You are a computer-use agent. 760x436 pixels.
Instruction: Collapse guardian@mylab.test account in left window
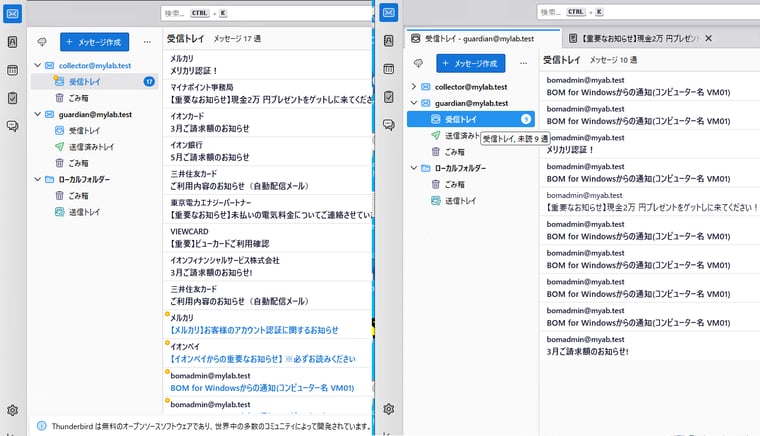click(x=37, y=114)
